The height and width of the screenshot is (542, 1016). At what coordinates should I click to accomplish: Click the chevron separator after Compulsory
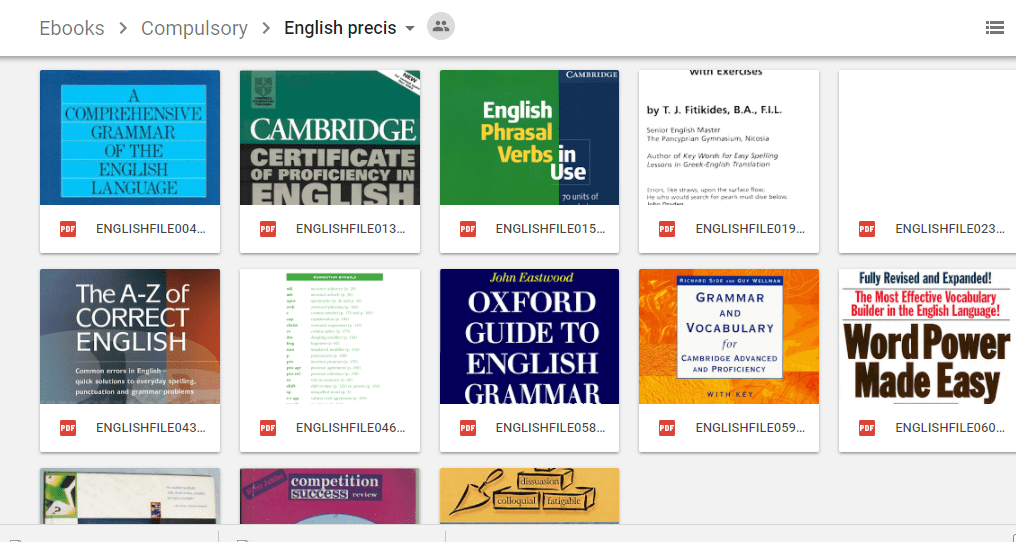[266, 28]
